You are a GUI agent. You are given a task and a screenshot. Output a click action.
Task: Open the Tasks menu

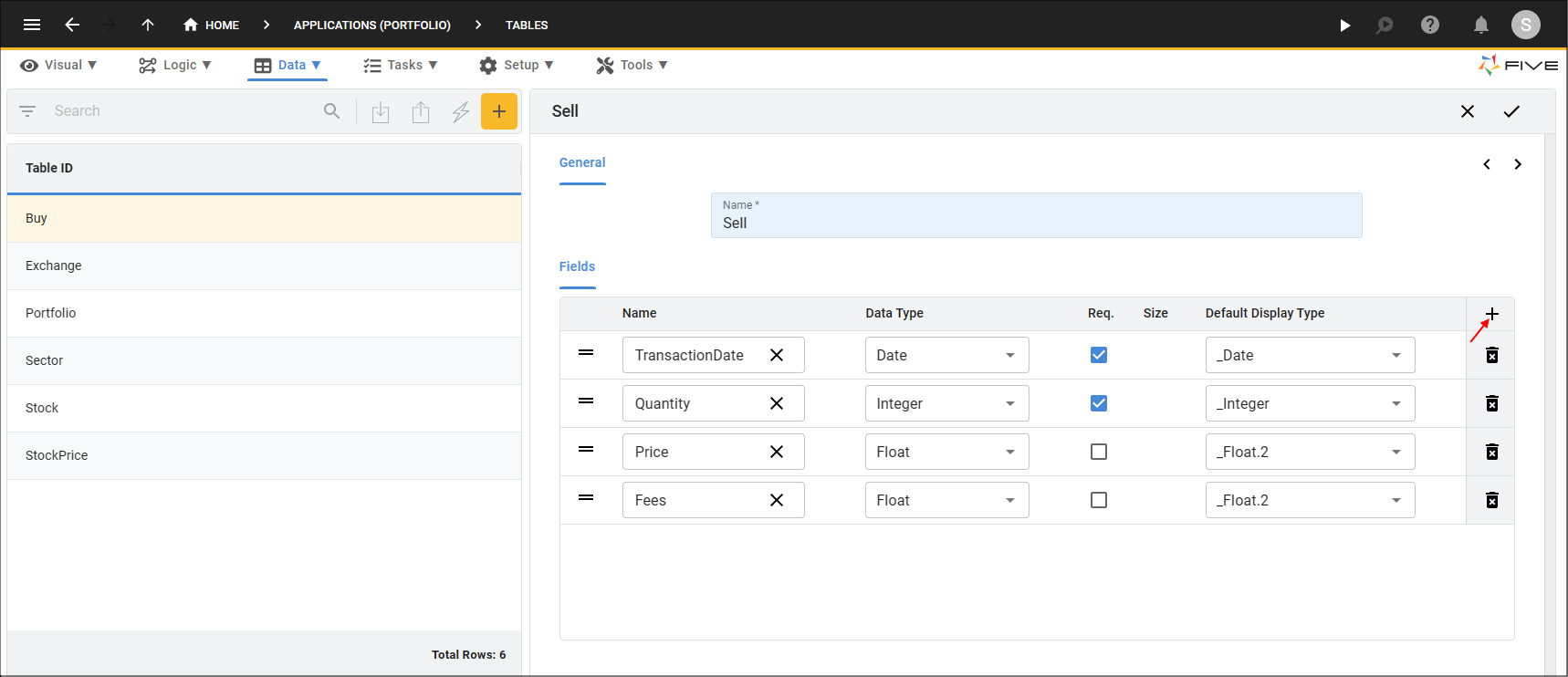click(x=401, y=65)
